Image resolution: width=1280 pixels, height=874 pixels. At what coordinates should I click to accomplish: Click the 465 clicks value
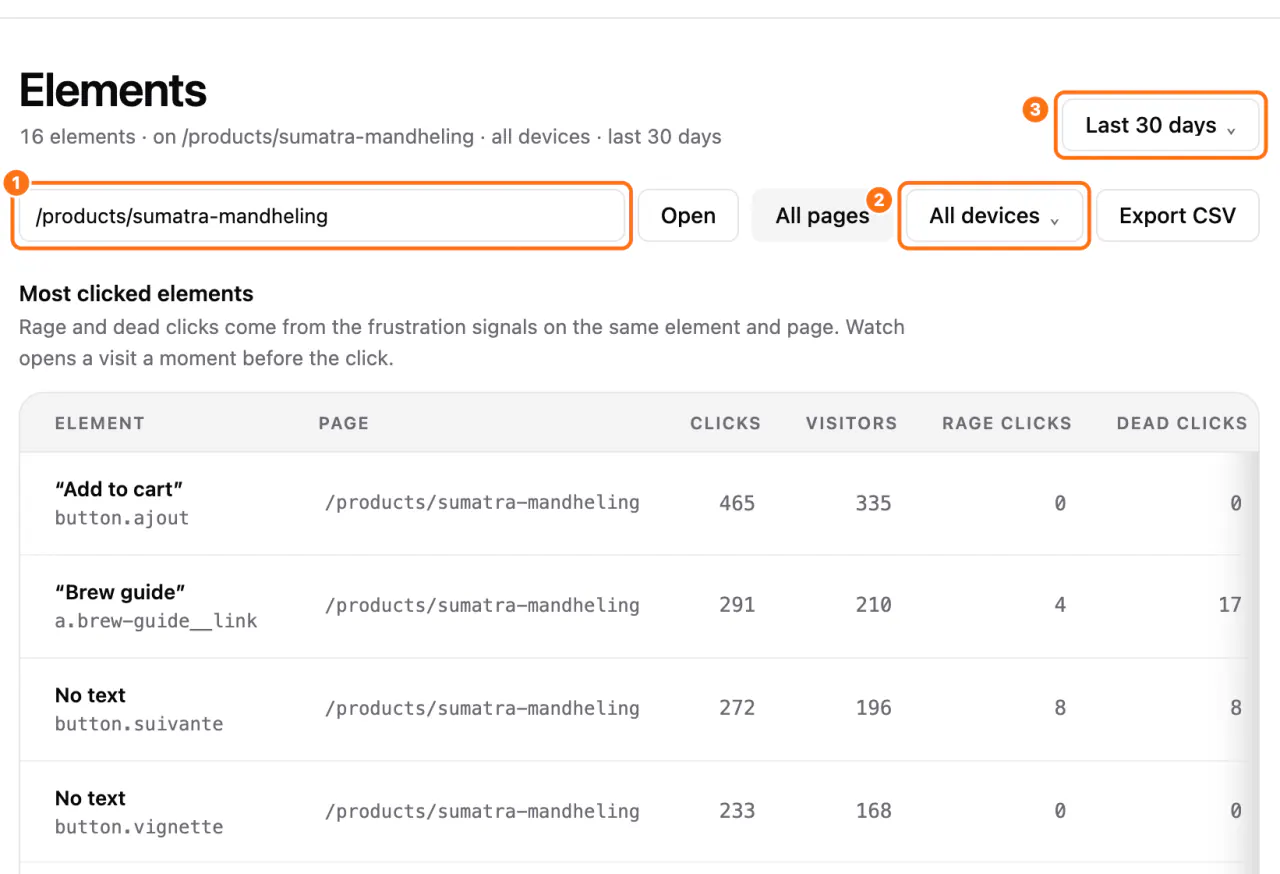[x=737, y=503]
